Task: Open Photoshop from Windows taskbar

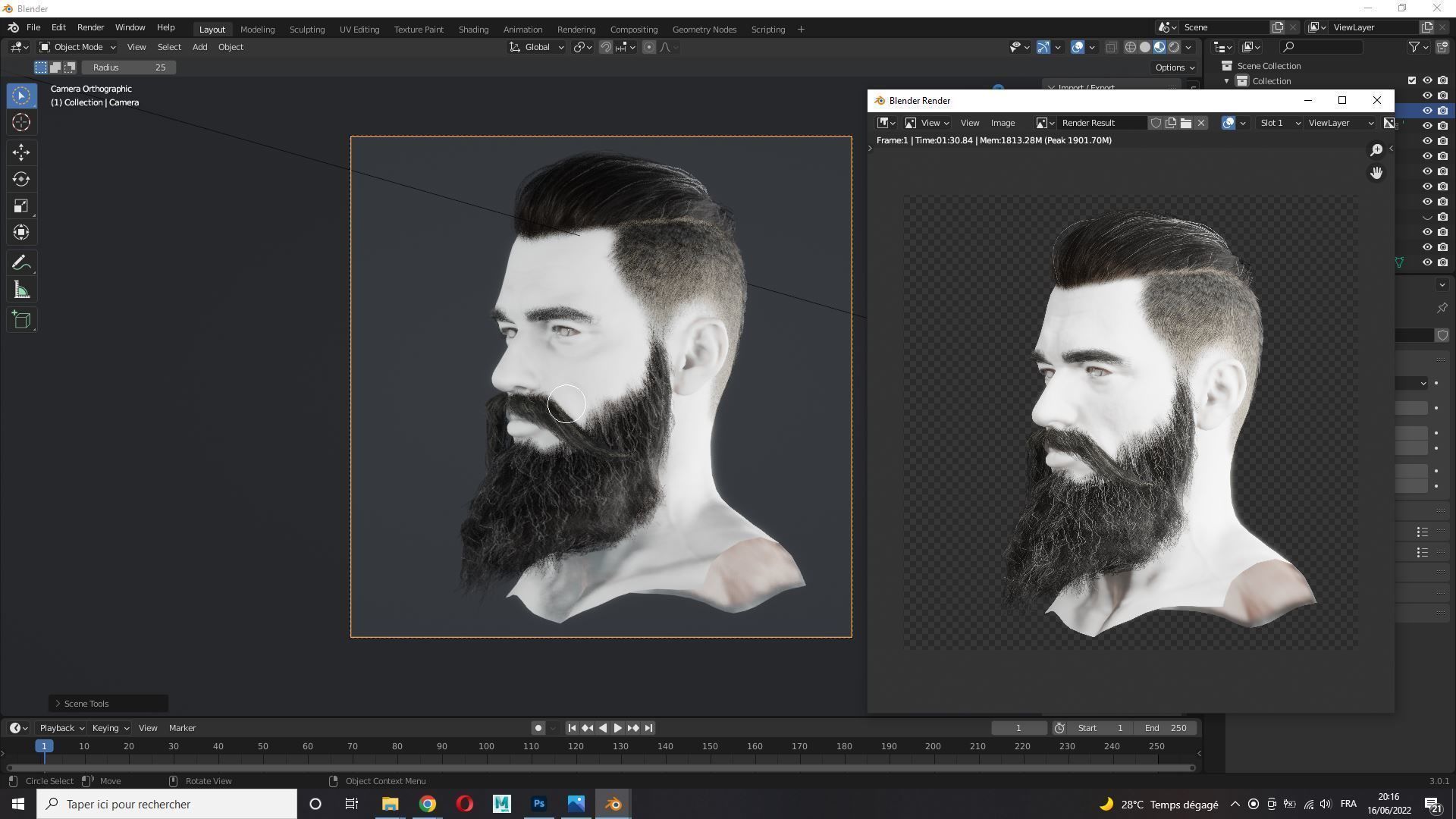Action: click(x=539, y=804)
